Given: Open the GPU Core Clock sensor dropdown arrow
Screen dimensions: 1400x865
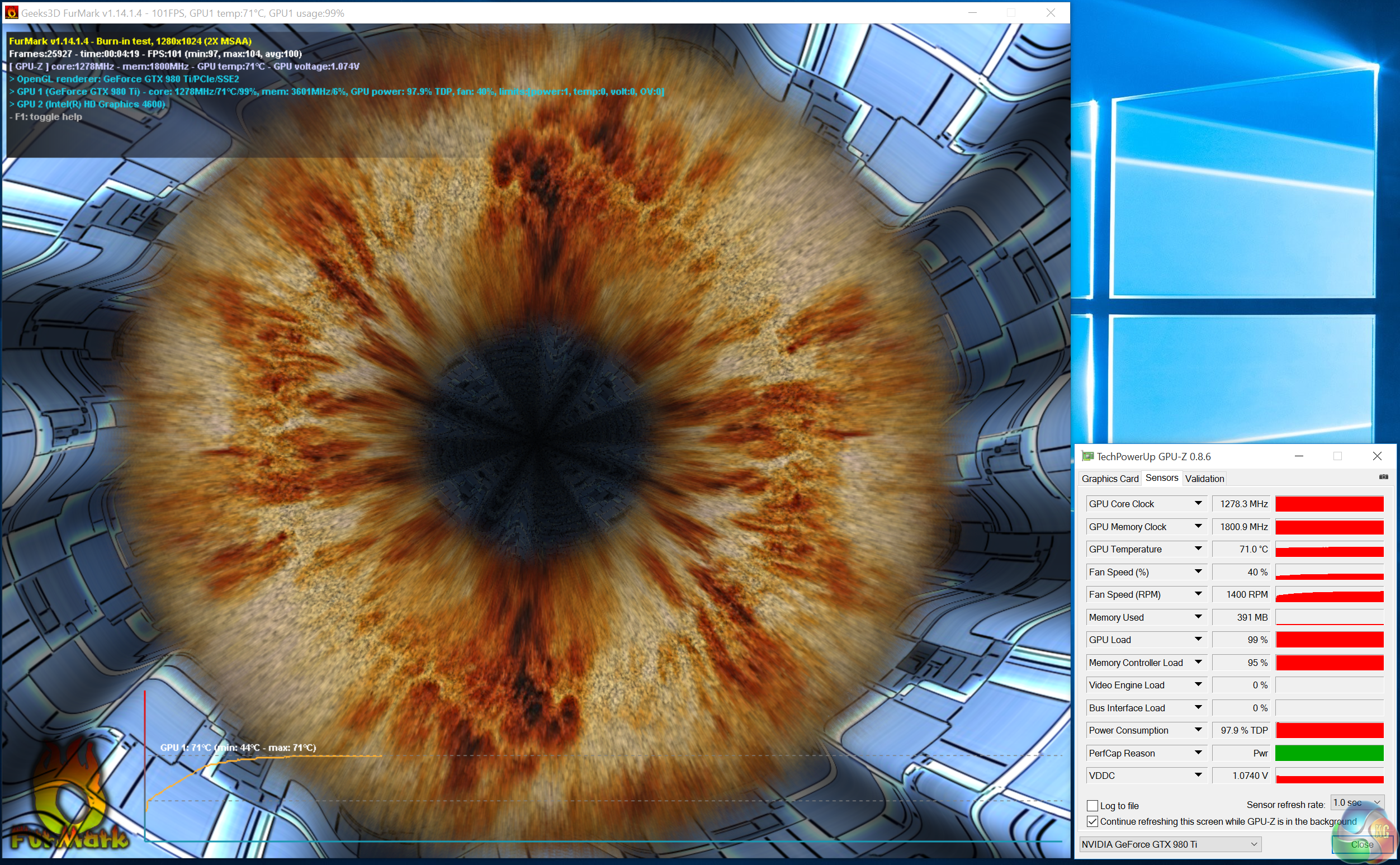Looking at the screenshot, I should (x=1198, y=503).
